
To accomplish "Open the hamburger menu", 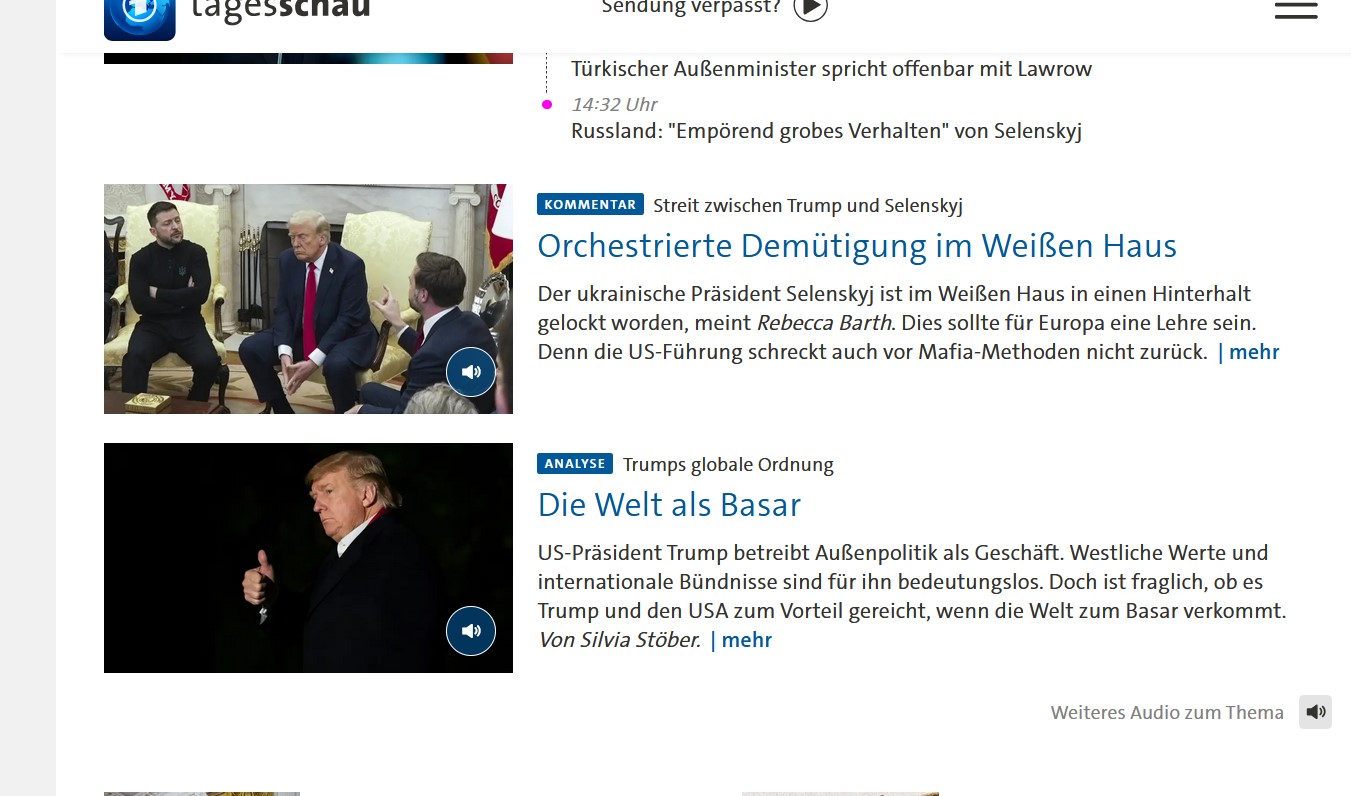I will [1296, 9].
